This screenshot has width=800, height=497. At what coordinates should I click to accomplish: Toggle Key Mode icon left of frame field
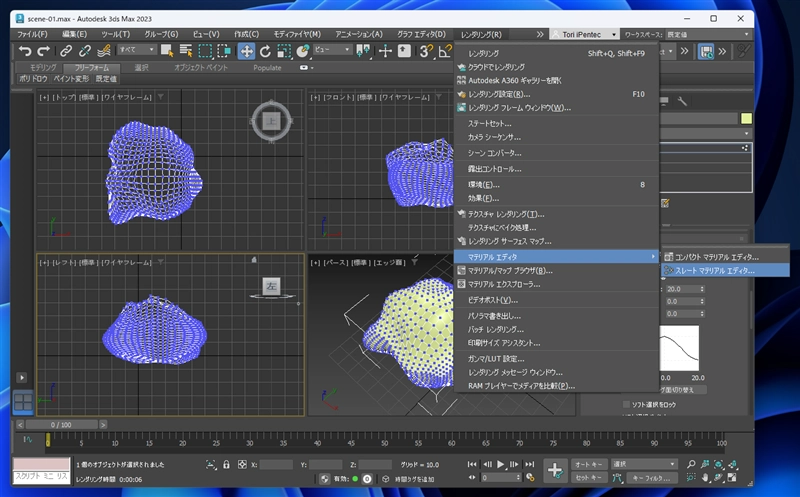coord(472,478)
